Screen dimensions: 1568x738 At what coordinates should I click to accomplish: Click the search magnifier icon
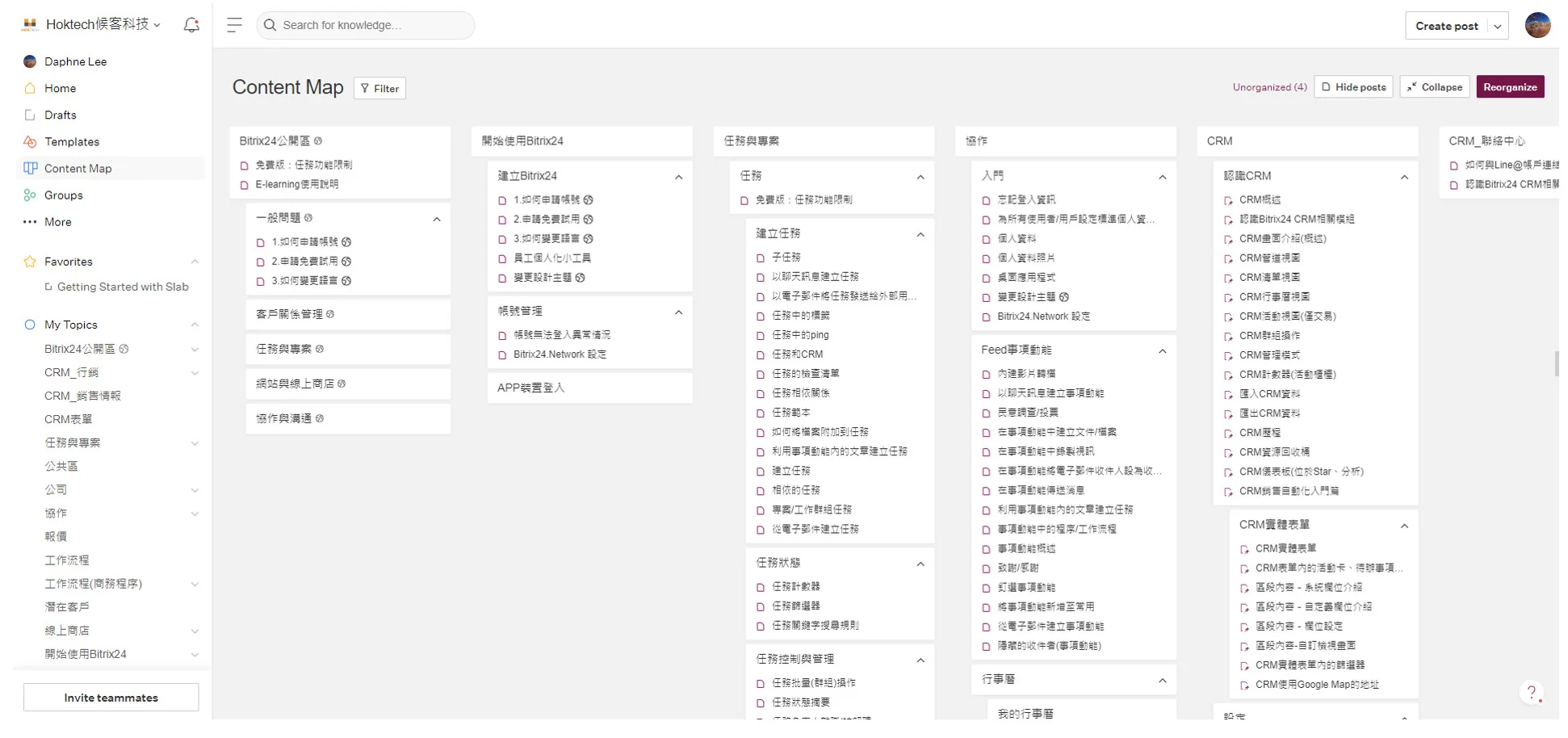tap(270, 25)
